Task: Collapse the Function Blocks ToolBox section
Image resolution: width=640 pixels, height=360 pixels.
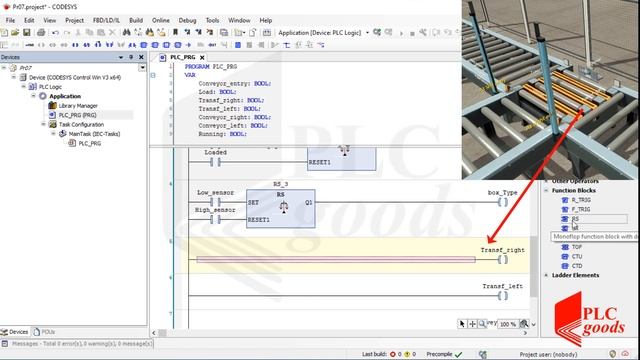Action: click(x=546, y=191)
